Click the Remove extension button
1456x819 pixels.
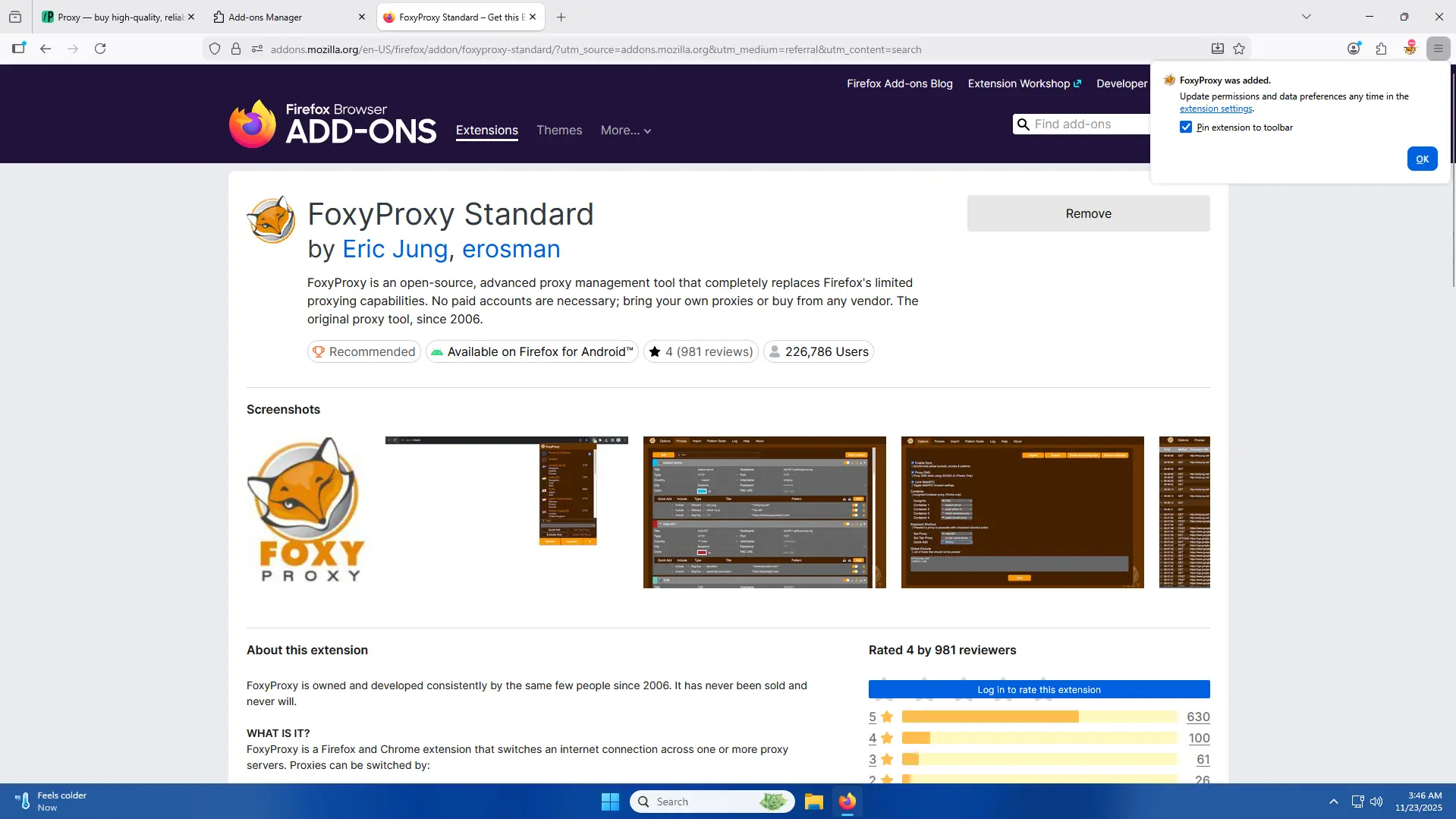[1088, 213]
